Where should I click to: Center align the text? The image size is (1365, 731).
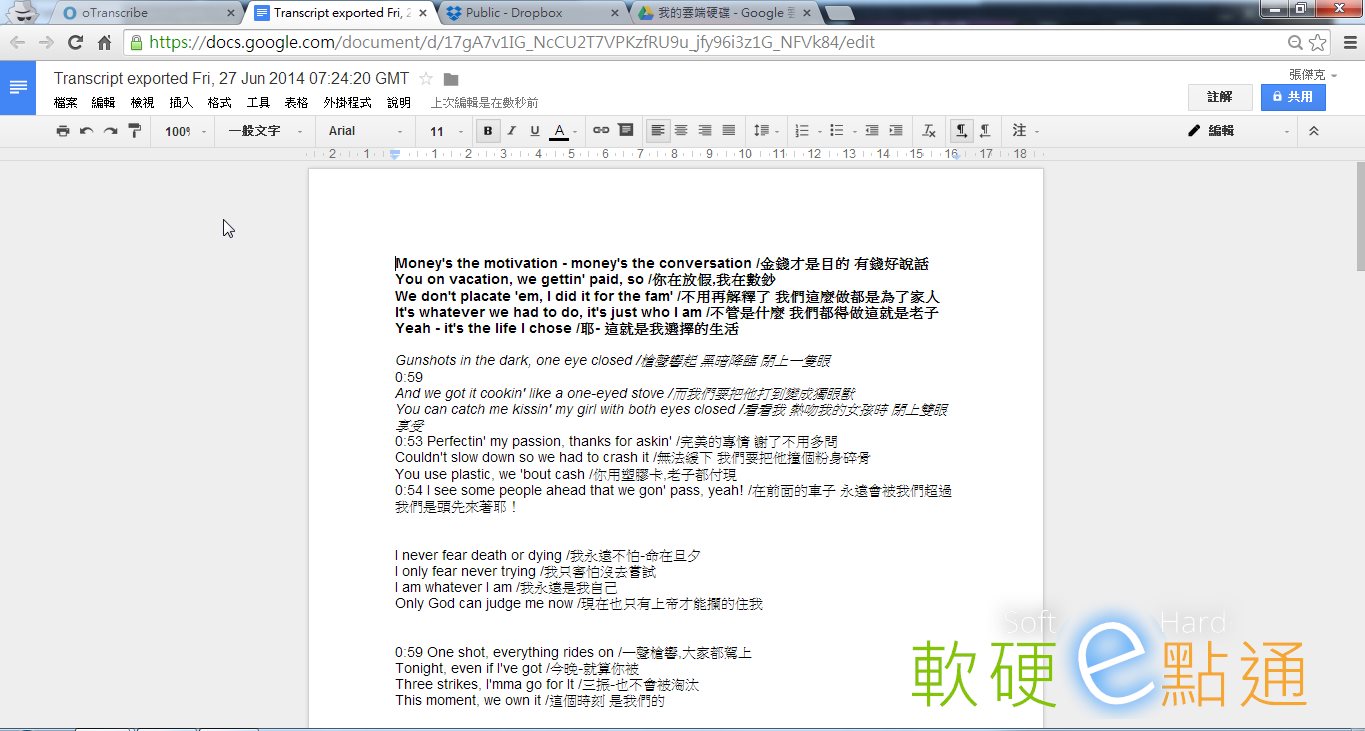(681, 131)
